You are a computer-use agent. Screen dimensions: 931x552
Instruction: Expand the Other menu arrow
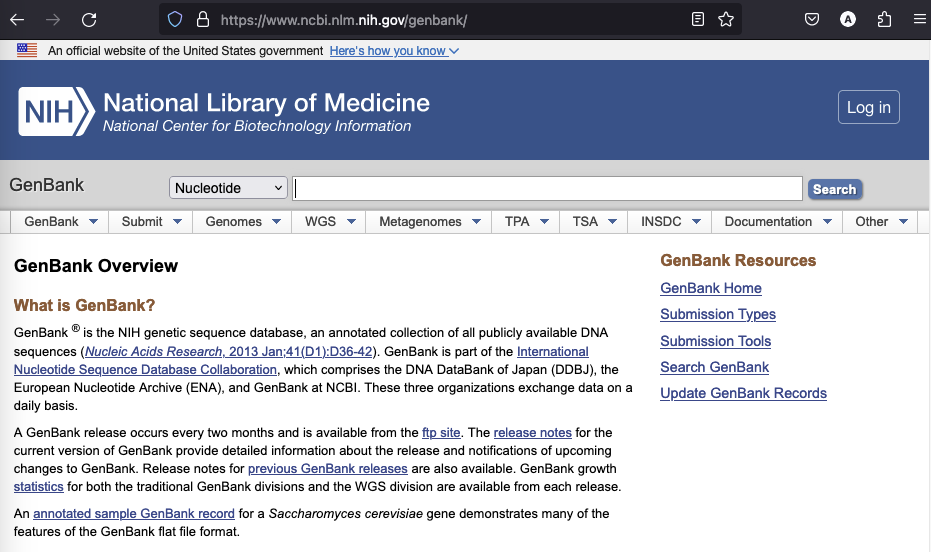(x=904, y=221)
